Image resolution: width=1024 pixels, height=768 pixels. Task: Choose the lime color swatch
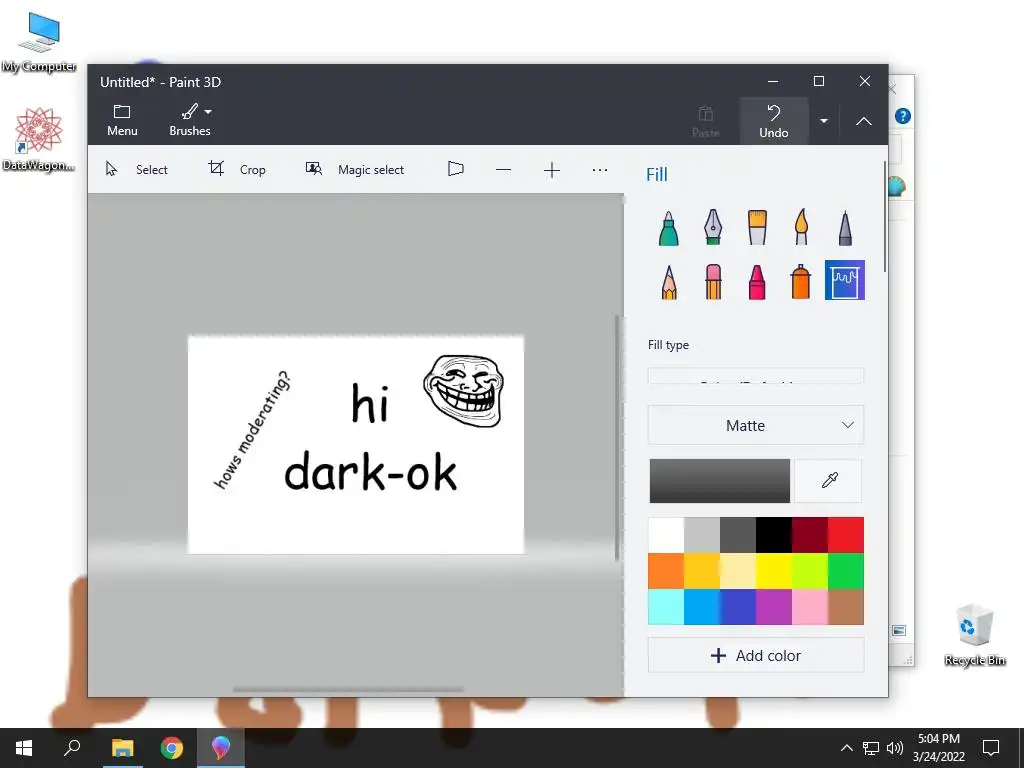pos(810,571)
